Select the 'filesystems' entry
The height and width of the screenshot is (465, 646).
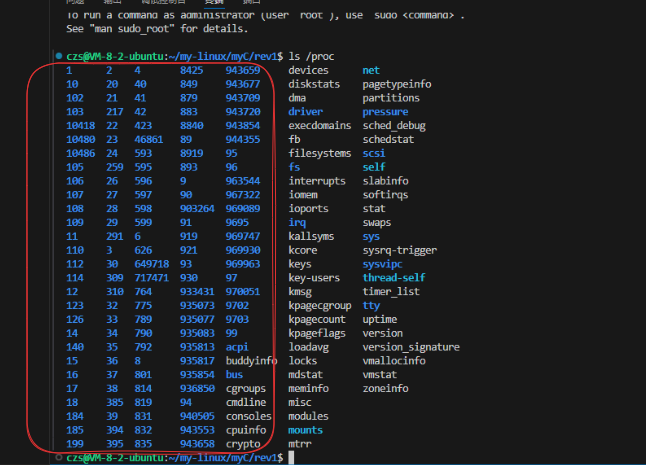pyautogui.click(x=320, y=154)
